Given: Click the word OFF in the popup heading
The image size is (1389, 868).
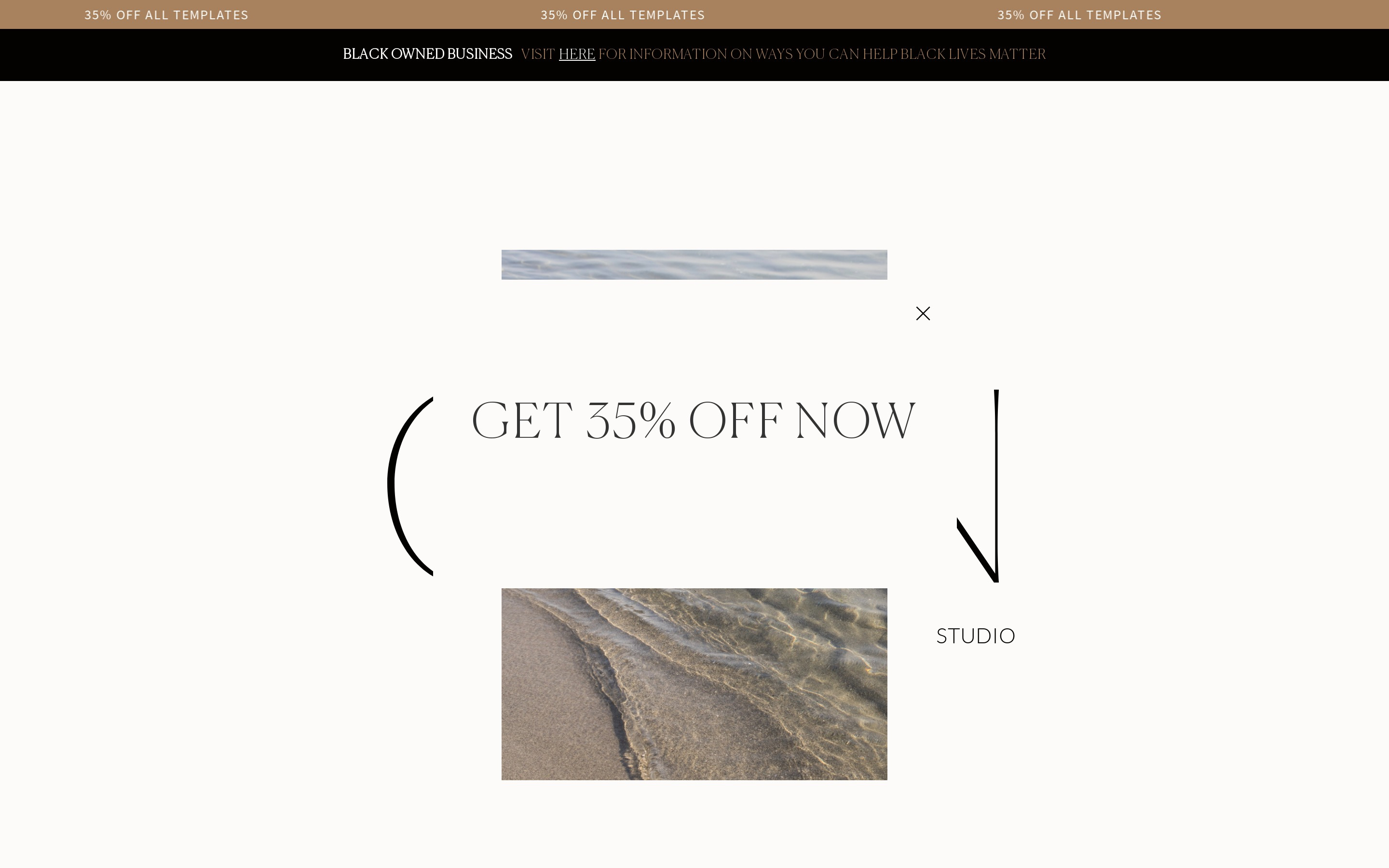Looking at the screenshot, I should [735, 421].
